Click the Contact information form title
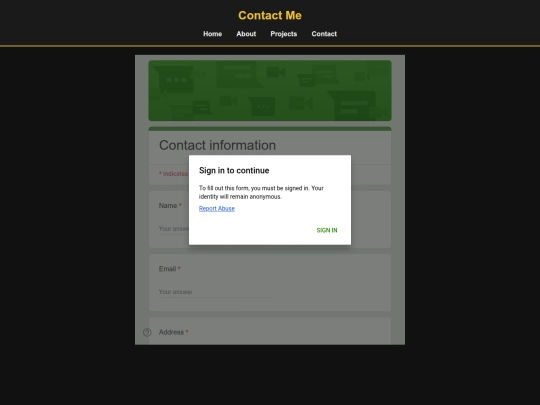Image resolution: width=540 pixels, height=405 pixels. click(x=217, y=145)
